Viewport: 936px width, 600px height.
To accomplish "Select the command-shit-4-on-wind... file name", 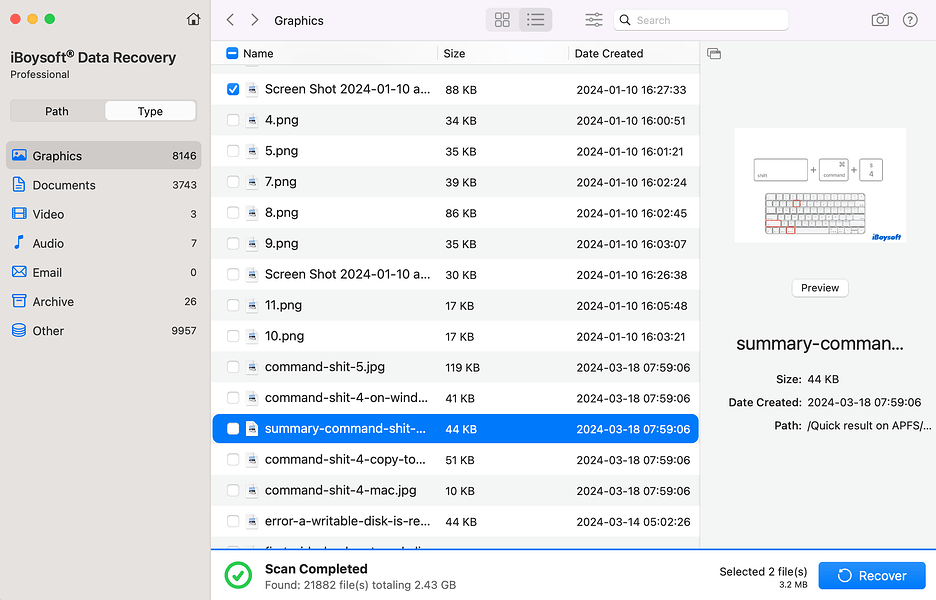I will coord(346,398).
